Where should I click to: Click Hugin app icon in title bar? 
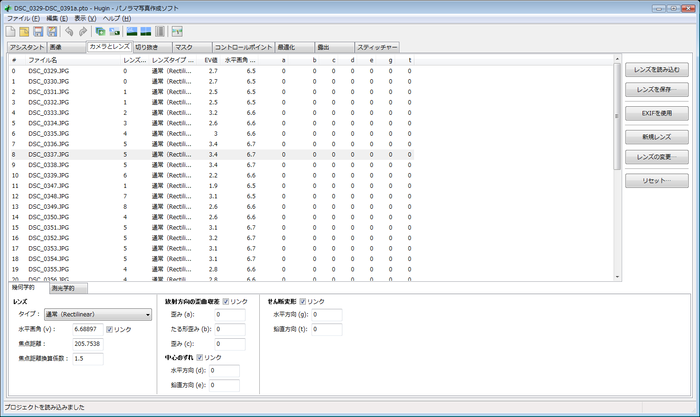coord(8,8)
